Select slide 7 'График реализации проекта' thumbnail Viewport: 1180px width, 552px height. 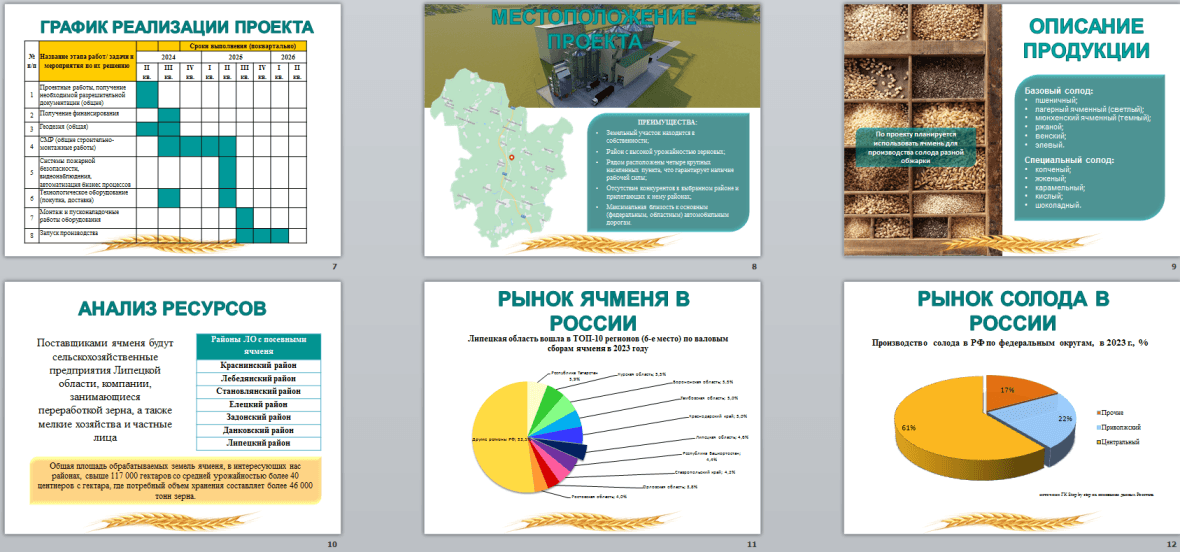coord(172,130)
